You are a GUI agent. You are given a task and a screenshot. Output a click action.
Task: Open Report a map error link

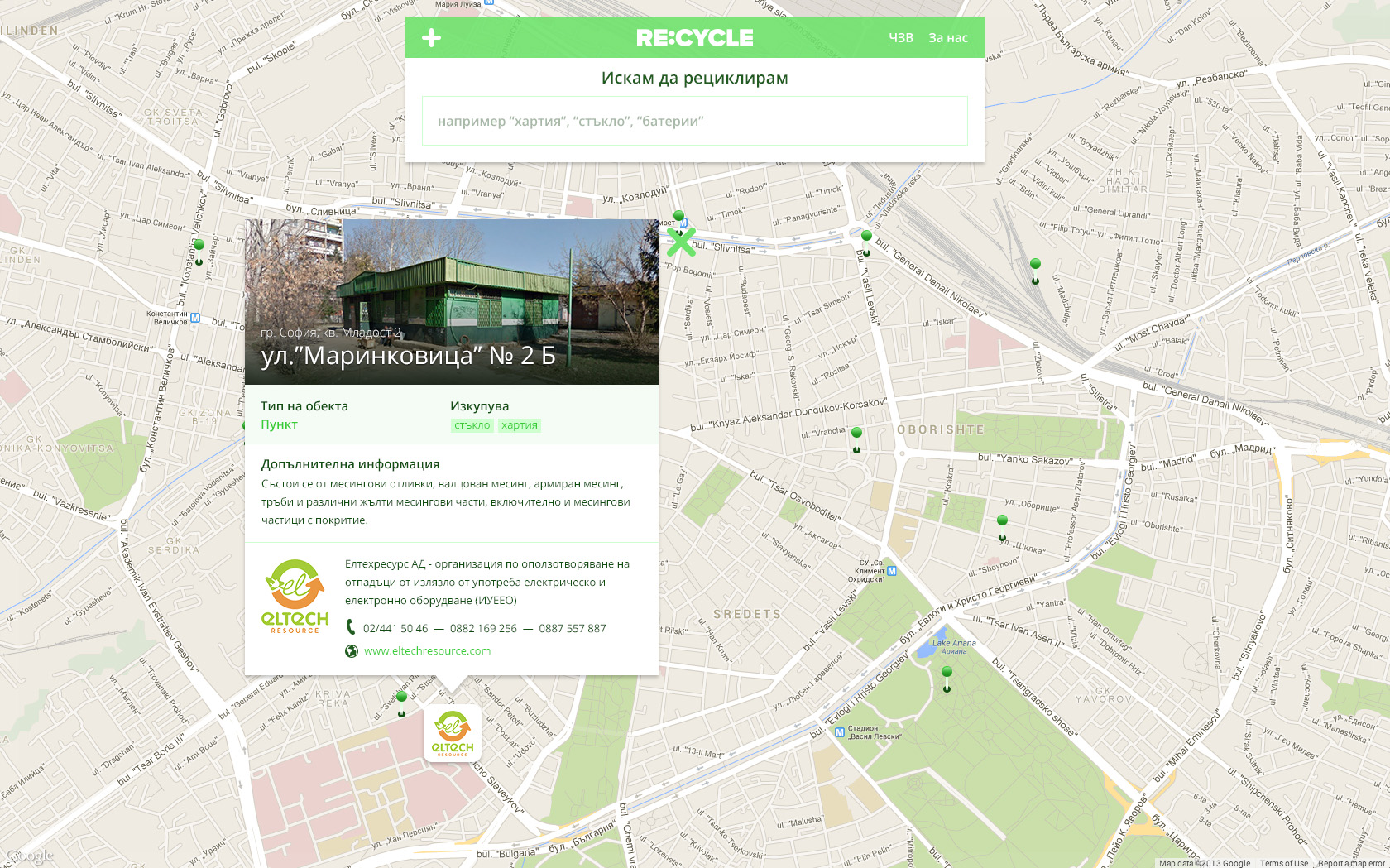click(x=1351, y=863)
